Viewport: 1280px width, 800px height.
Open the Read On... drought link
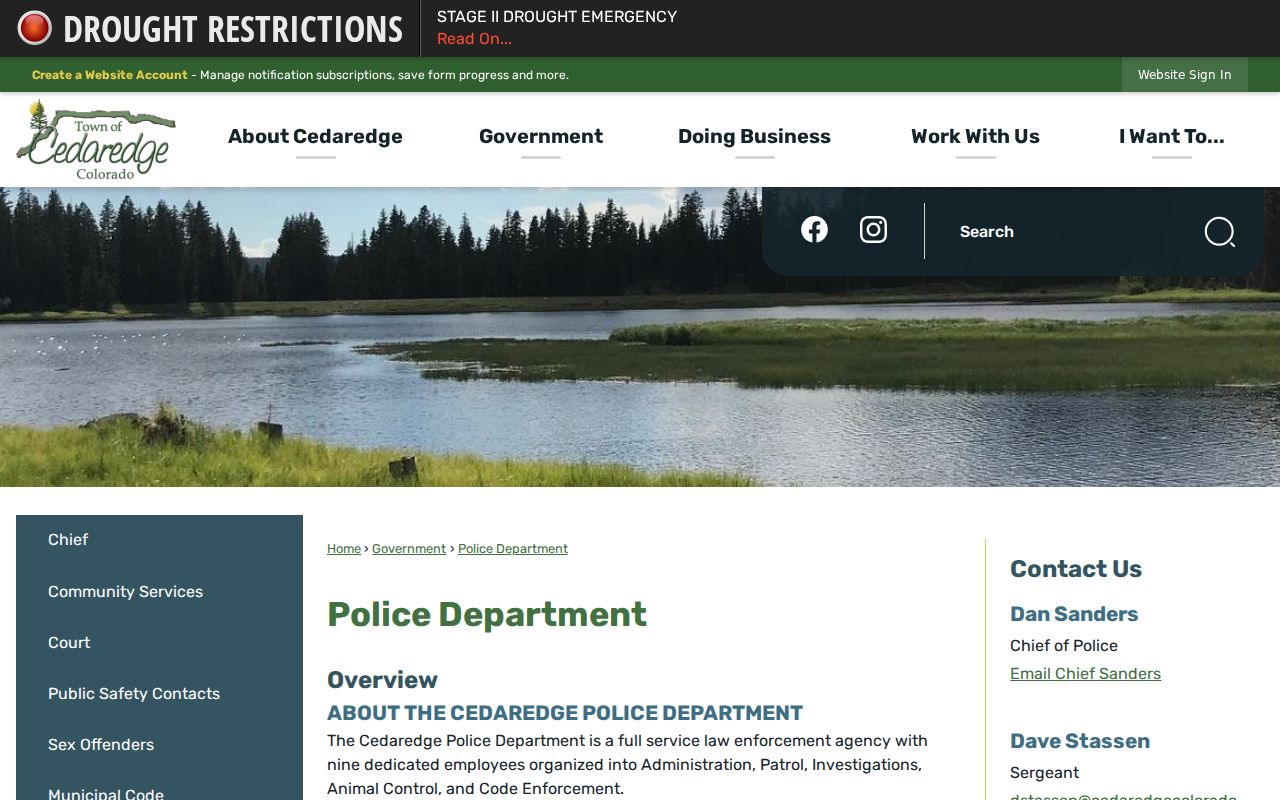point(474,39)
